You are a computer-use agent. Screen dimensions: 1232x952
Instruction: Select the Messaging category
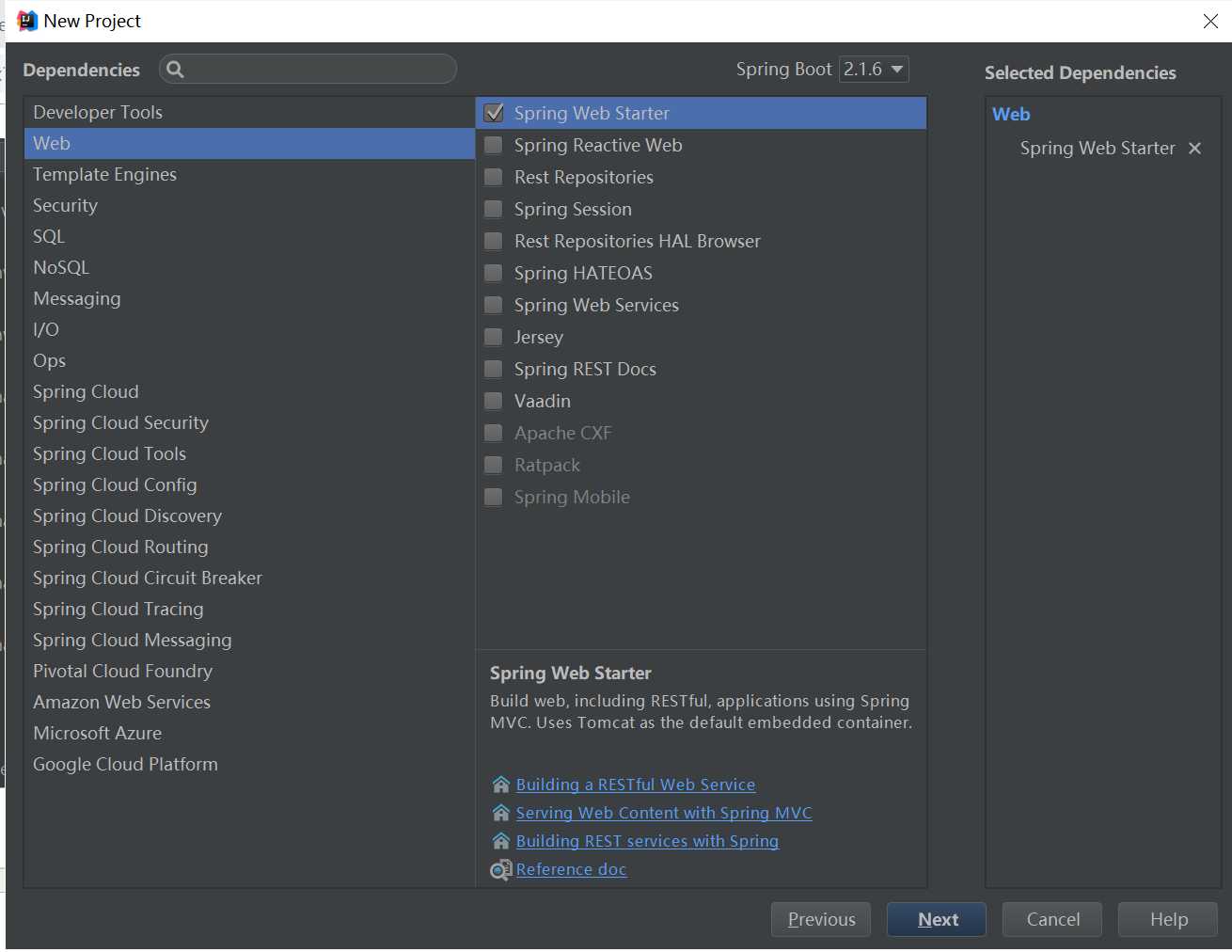coord(249,298)
